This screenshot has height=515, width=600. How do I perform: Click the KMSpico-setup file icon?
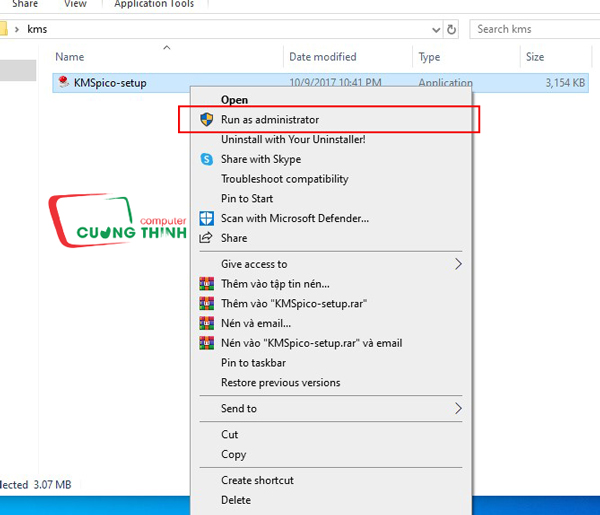coord(64,82)
